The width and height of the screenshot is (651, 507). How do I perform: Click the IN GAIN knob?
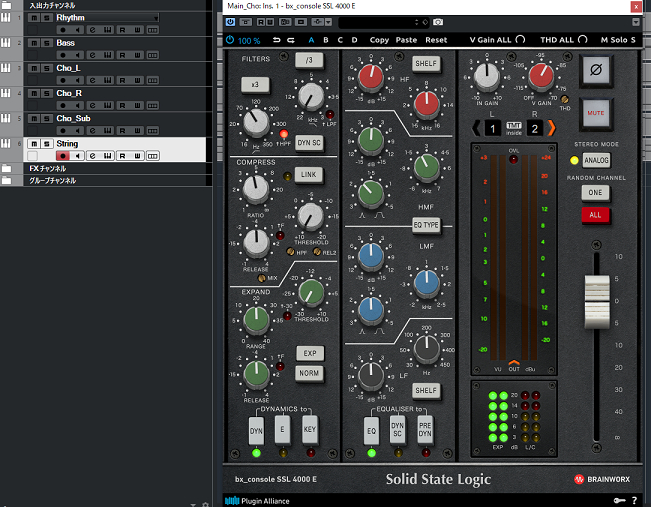pyautogui.click(x=487, y=77)
